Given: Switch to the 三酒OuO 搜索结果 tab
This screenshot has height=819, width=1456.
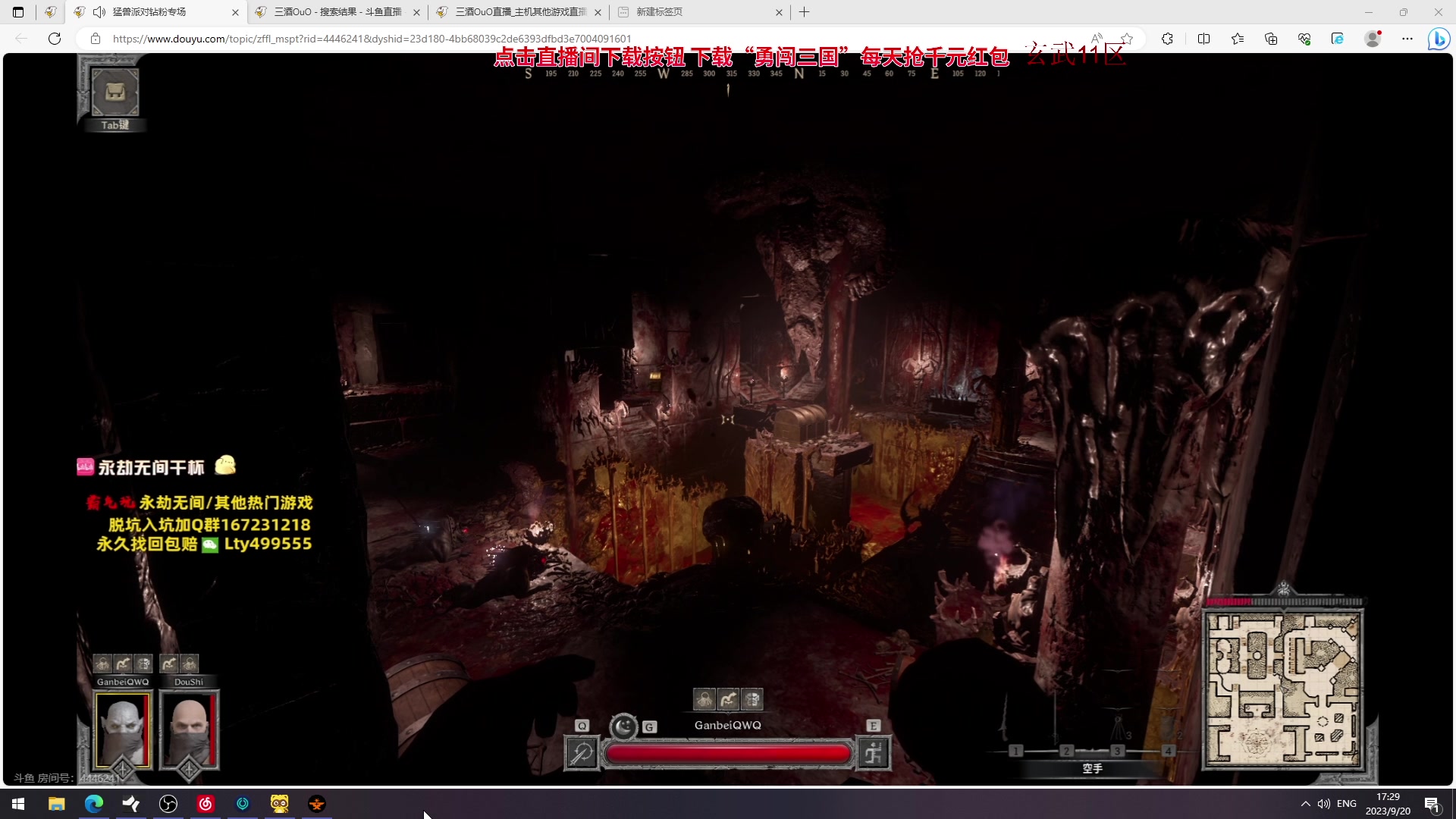Looking at the screenshot, I should [x=337, y=12].
